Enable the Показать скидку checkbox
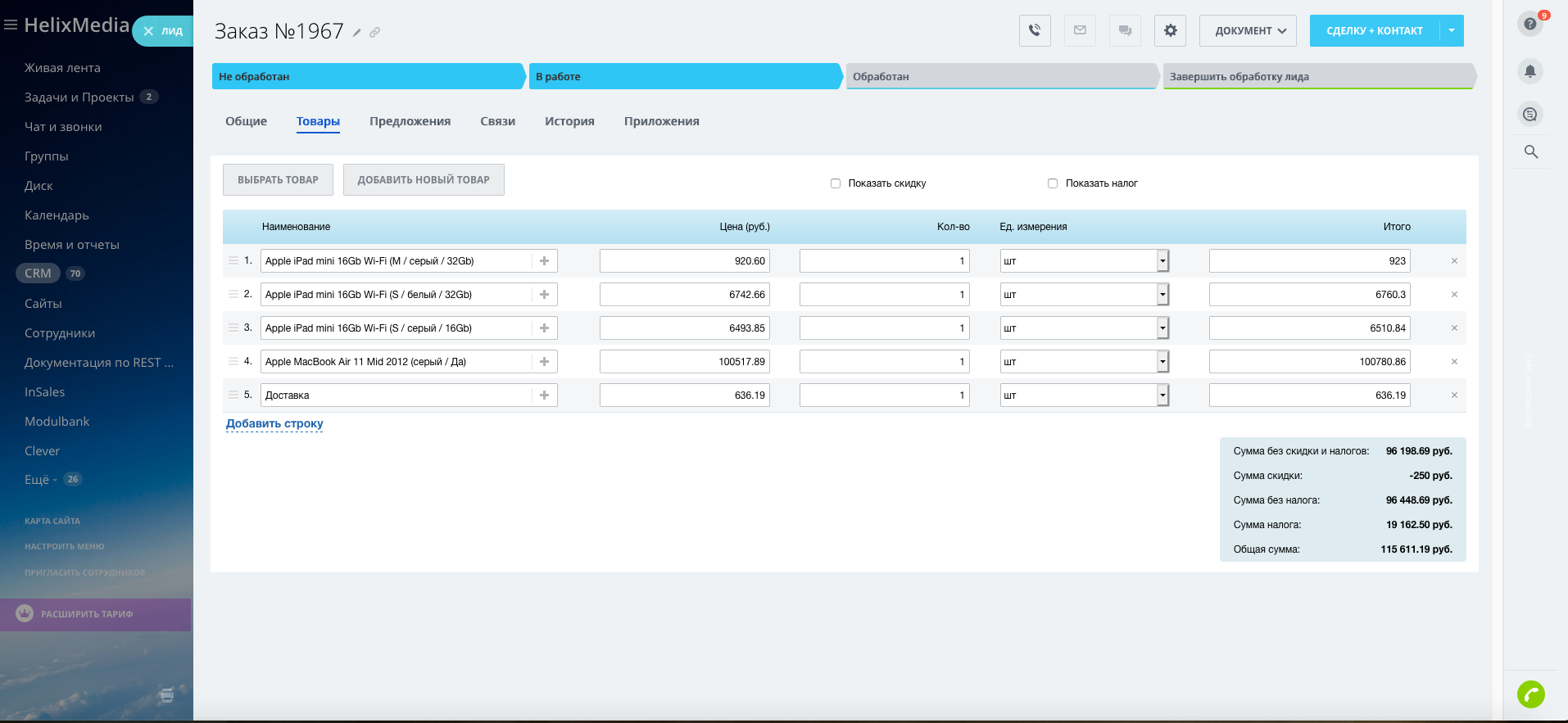The image size is (1568, 723). point(836,183)
